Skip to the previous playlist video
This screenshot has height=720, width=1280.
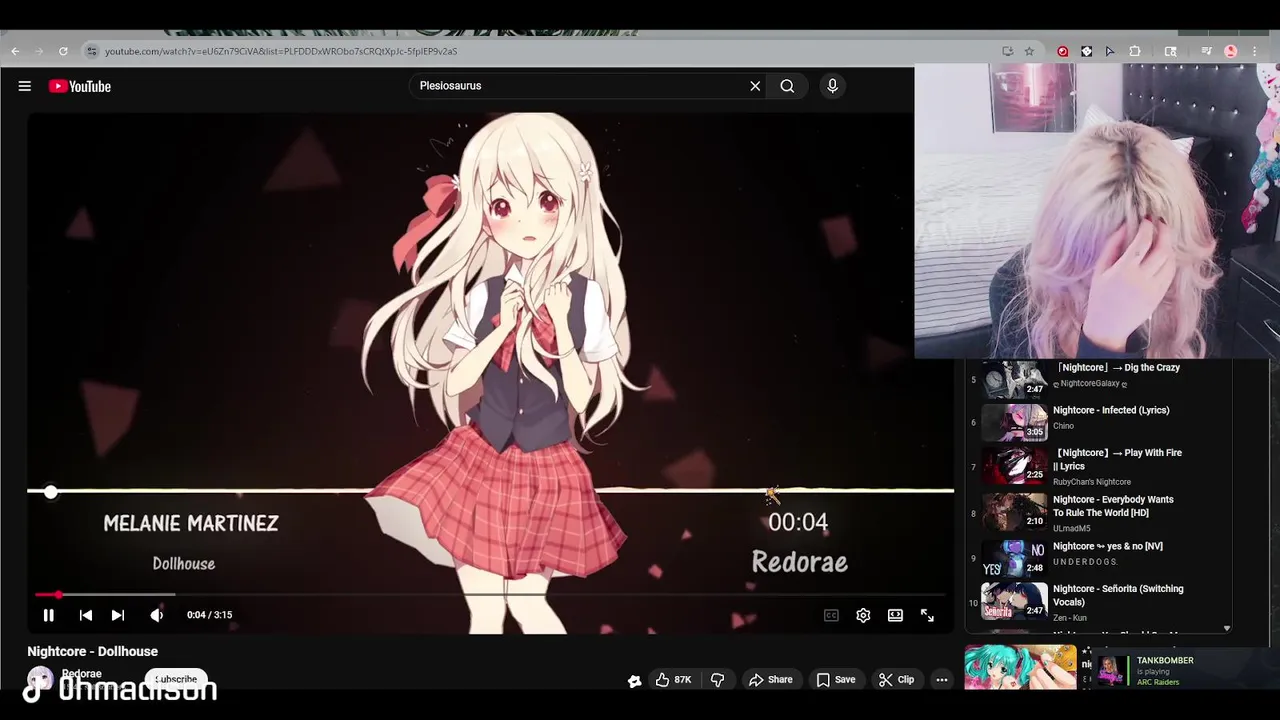86,615
